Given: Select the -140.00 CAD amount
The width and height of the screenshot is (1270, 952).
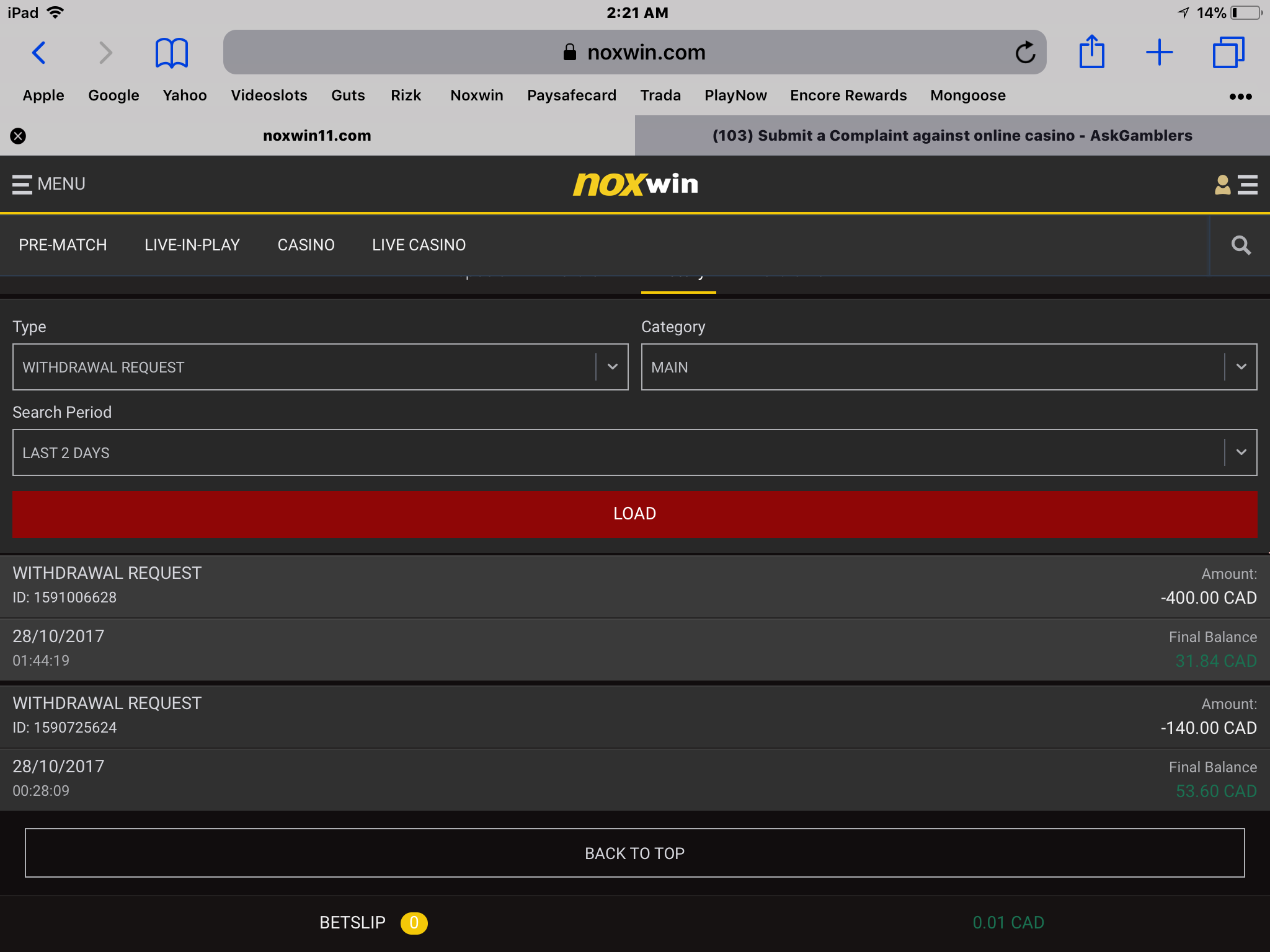Looking at the screenshot, I should tap(1209, 728).
